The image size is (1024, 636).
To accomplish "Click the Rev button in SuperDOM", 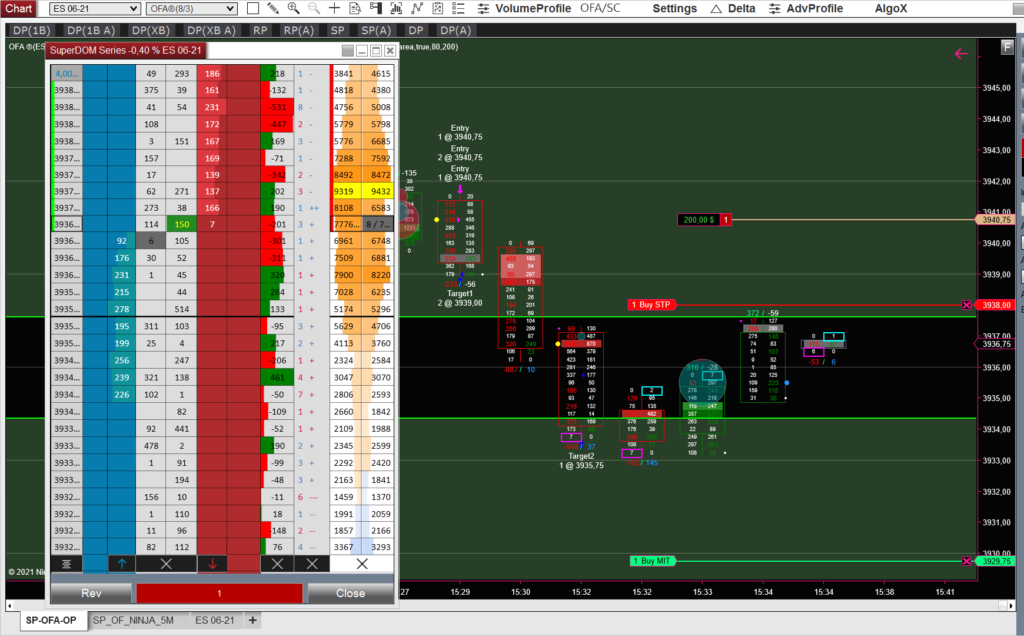I will [91, 593].
